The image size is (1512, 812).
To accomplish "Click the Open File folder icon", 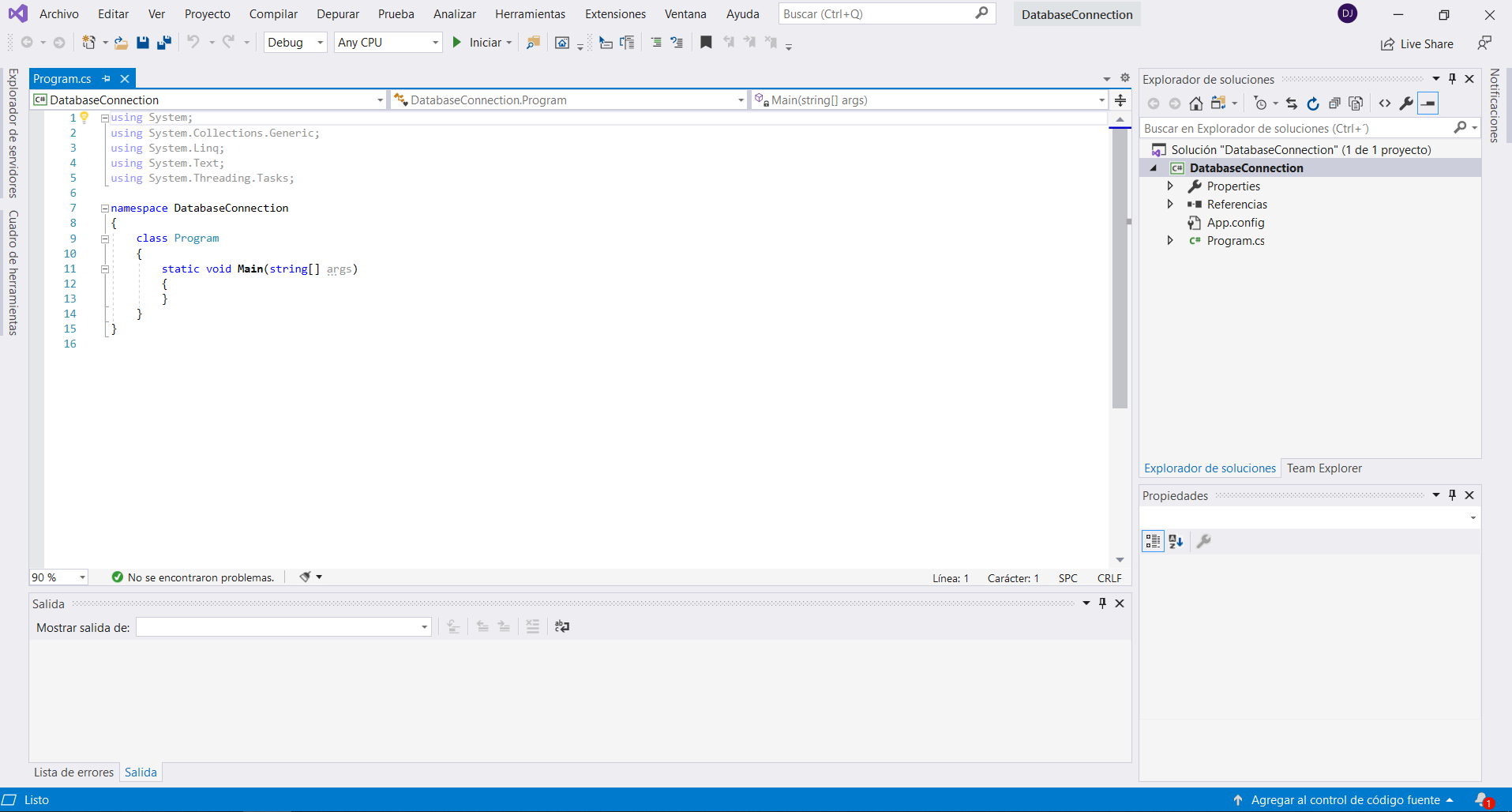I will click(x=121, y=43).
